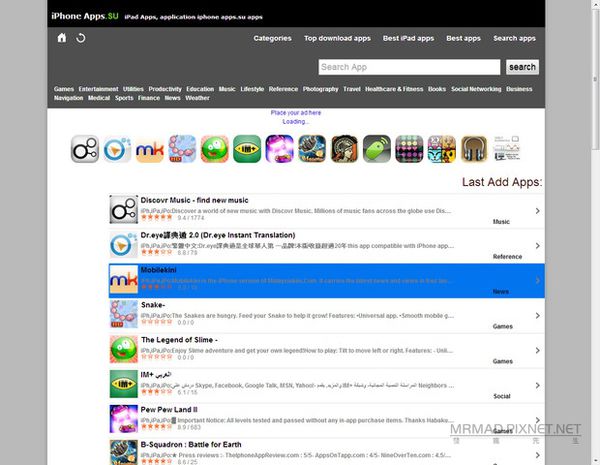Open the Categories menu
The height and width of the screenshot is (465, 600).
[x=272, y=38]
